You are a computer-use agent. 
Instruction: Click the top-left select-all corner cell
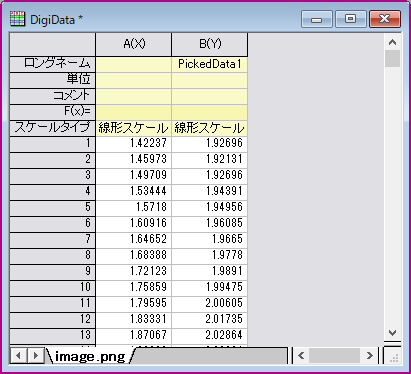click(53, 44)
